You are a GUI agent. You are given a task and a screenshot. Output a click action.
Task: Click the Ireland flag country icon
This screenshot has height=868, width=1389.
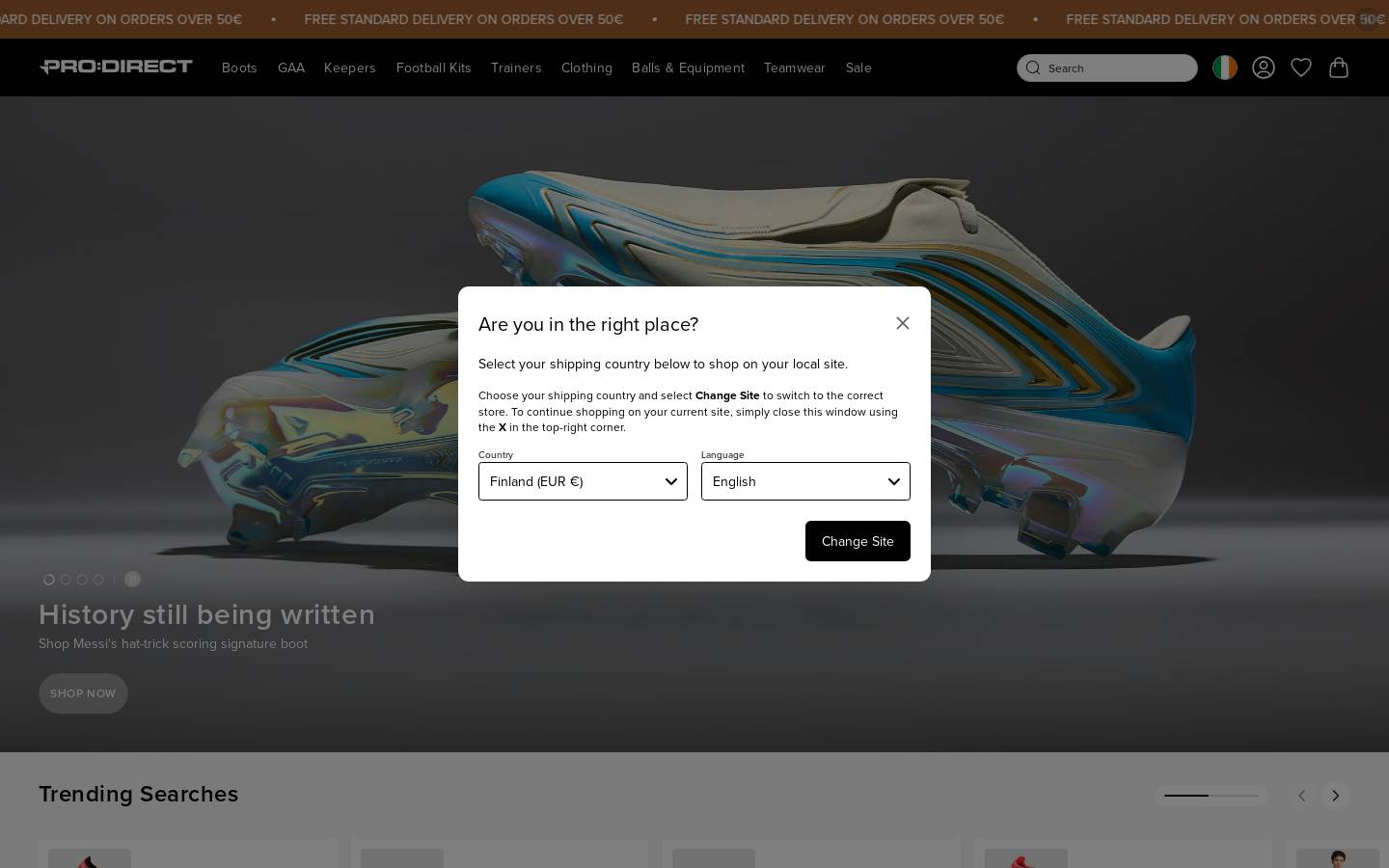(x=1225, y=68)
